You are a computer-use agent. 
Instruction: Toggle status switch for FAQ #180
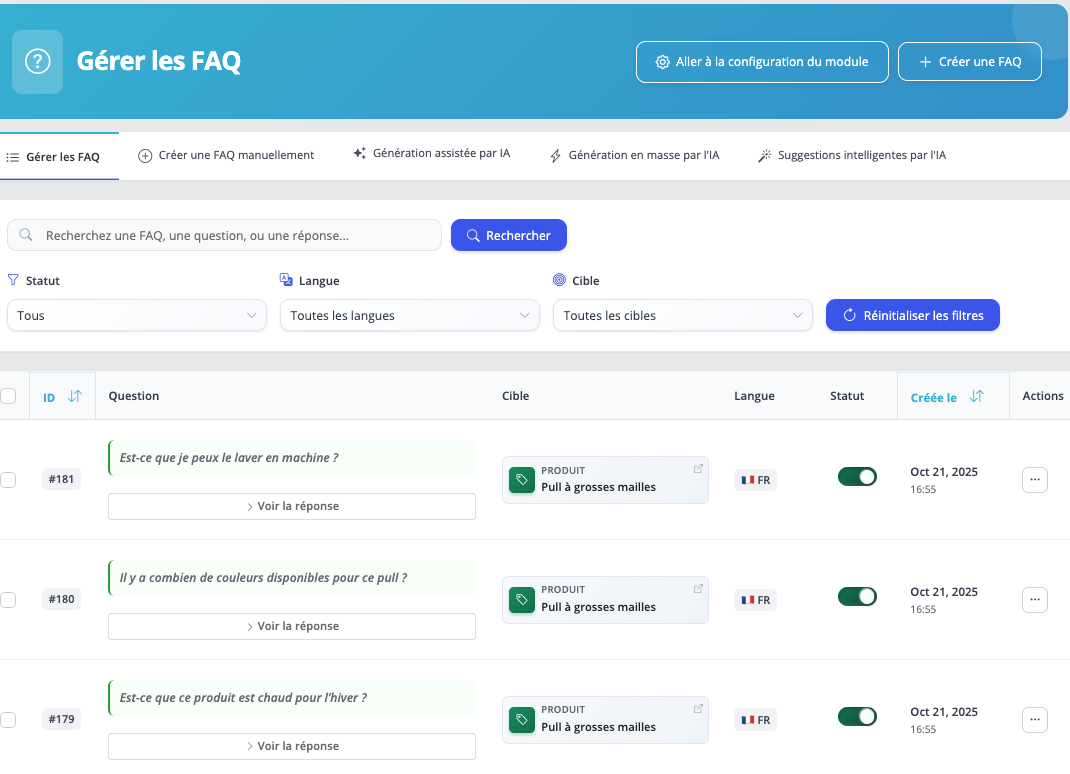(x=857, y=596)
